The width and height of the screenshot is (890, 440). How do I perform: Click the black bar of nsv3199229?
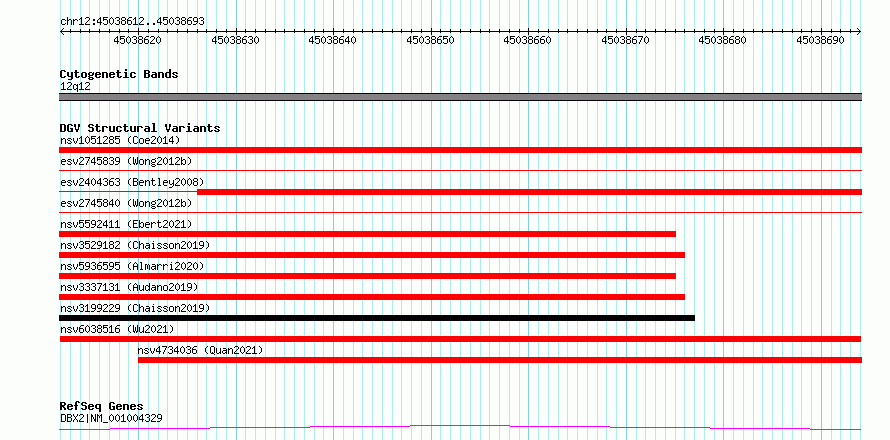pos(377,318)
